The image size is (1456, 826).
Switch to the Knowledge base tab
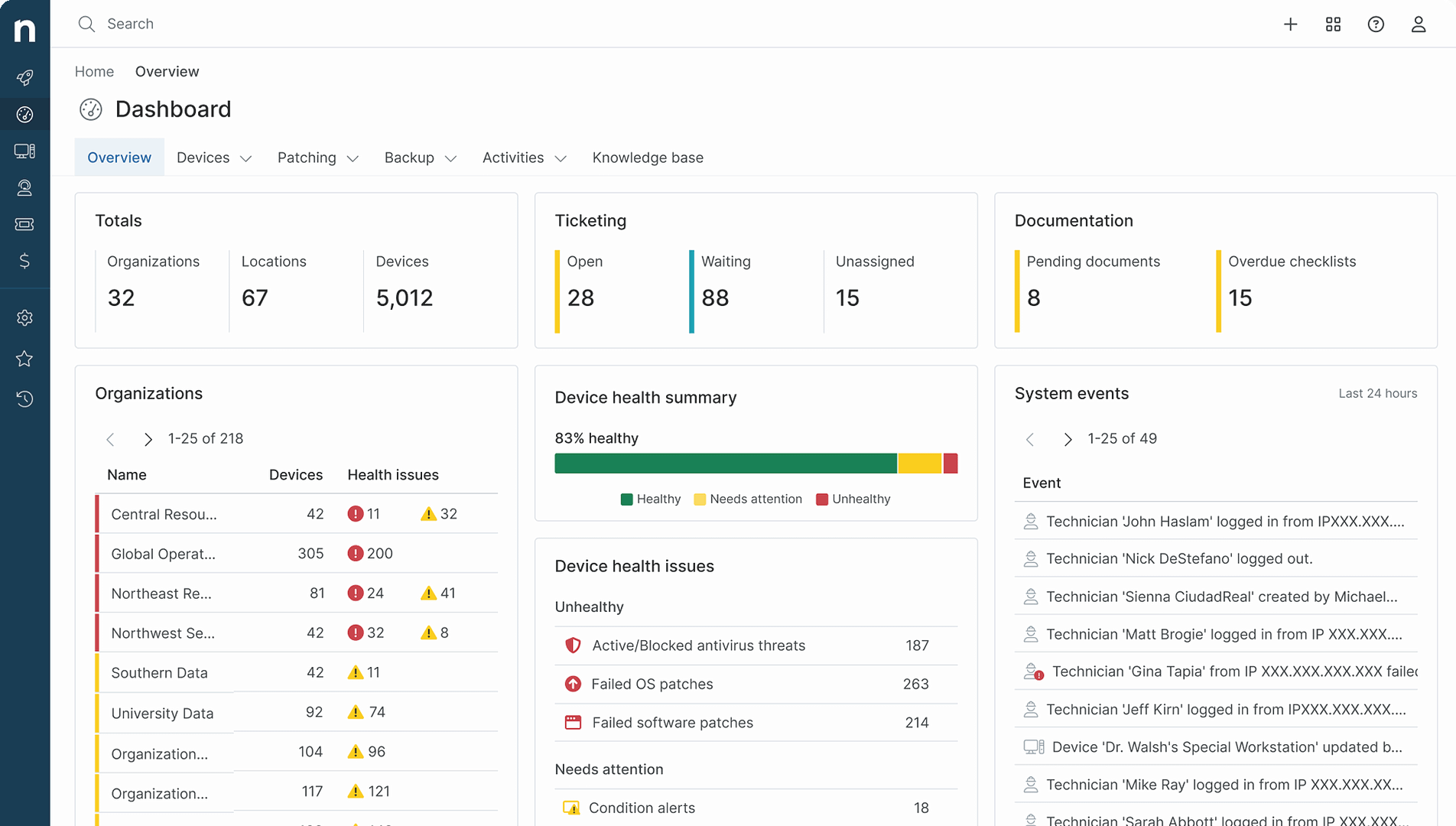coord(648,158)
